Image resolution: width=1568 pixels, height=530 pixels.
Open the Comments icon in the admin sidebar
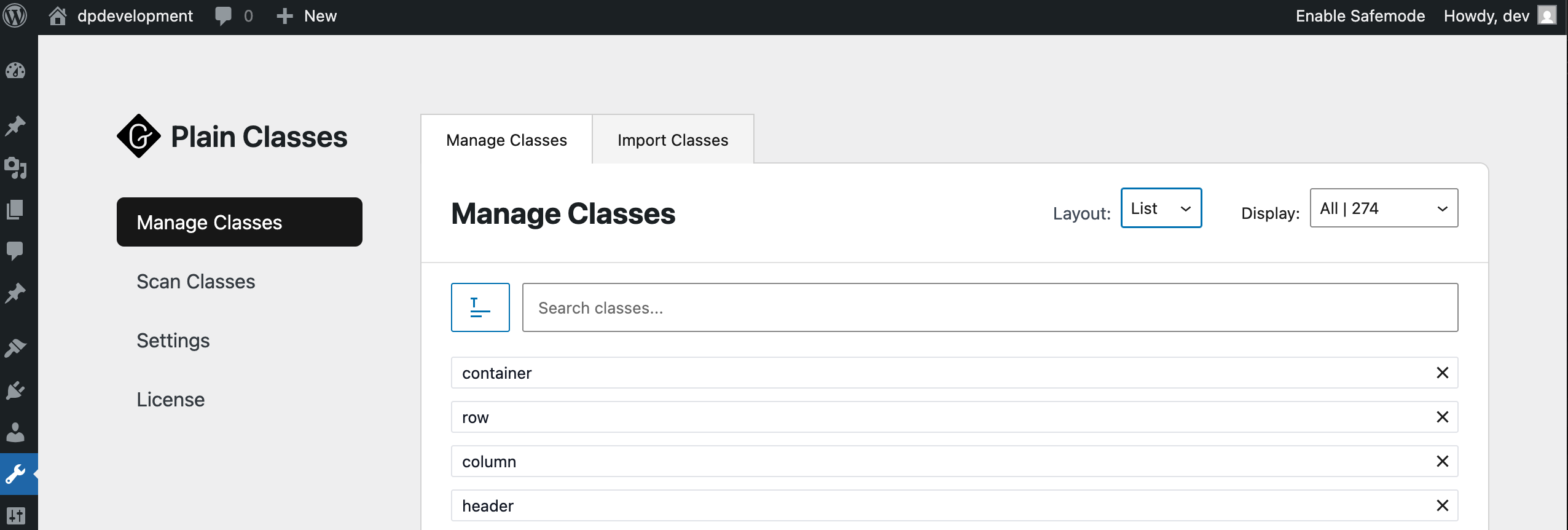(15, 251)
